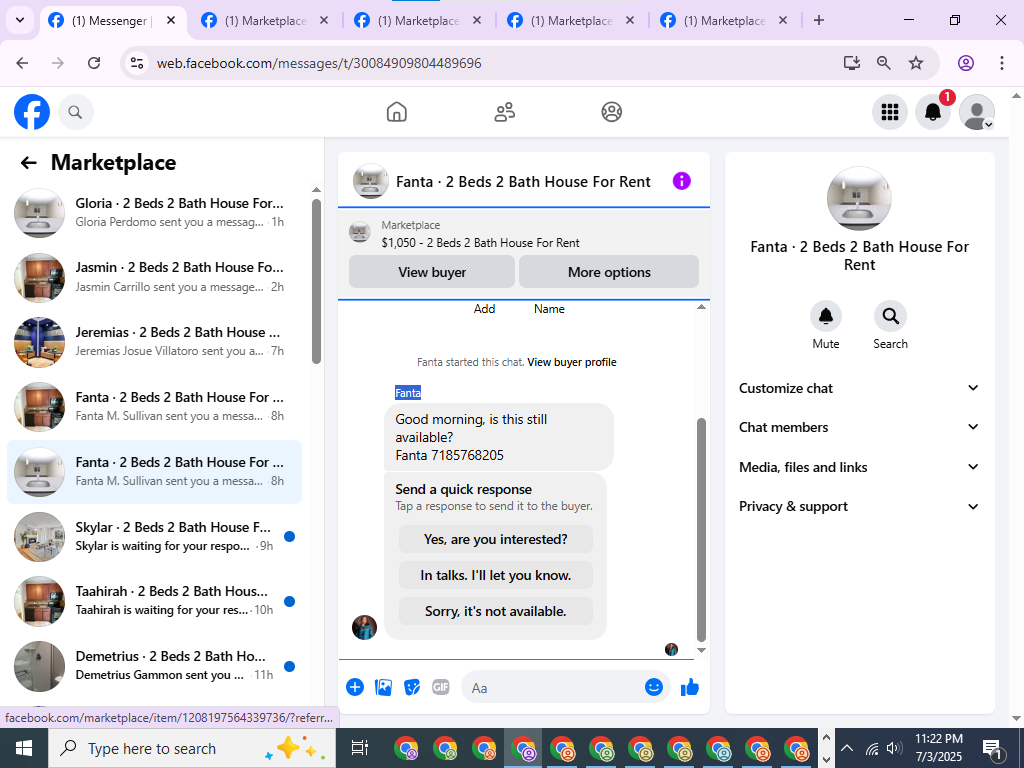
Task: Search in conversation magnifier icon
Action: pos(890,317)
